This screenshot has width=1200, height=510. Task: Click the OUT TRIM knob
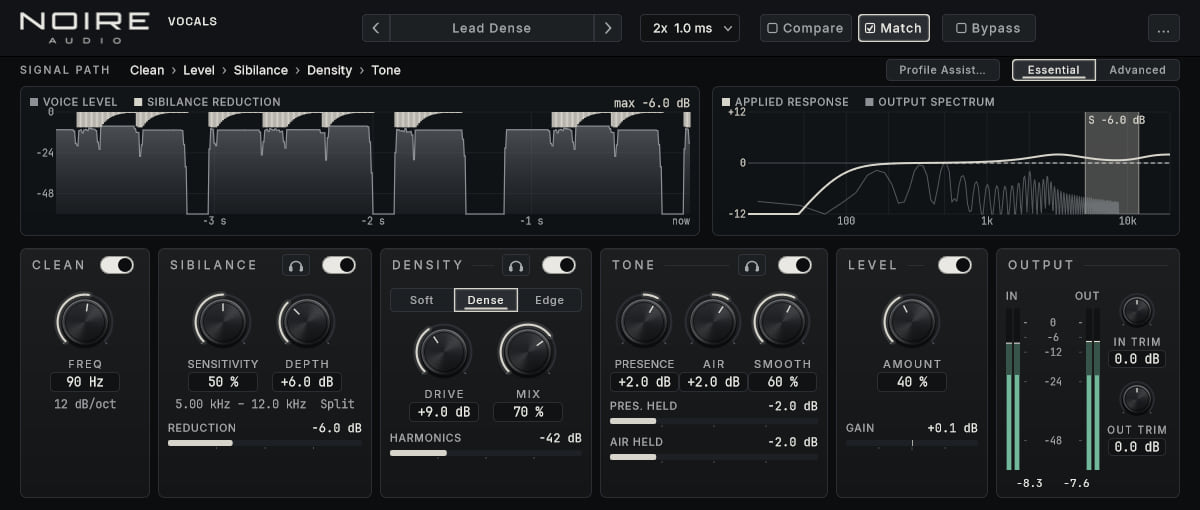pos(1138,399)
